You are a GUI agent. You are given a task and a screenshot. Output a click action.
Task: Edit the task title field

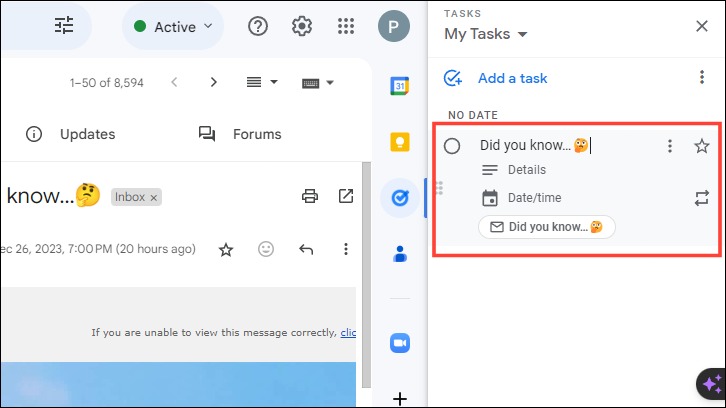click(x=535, y=145)
